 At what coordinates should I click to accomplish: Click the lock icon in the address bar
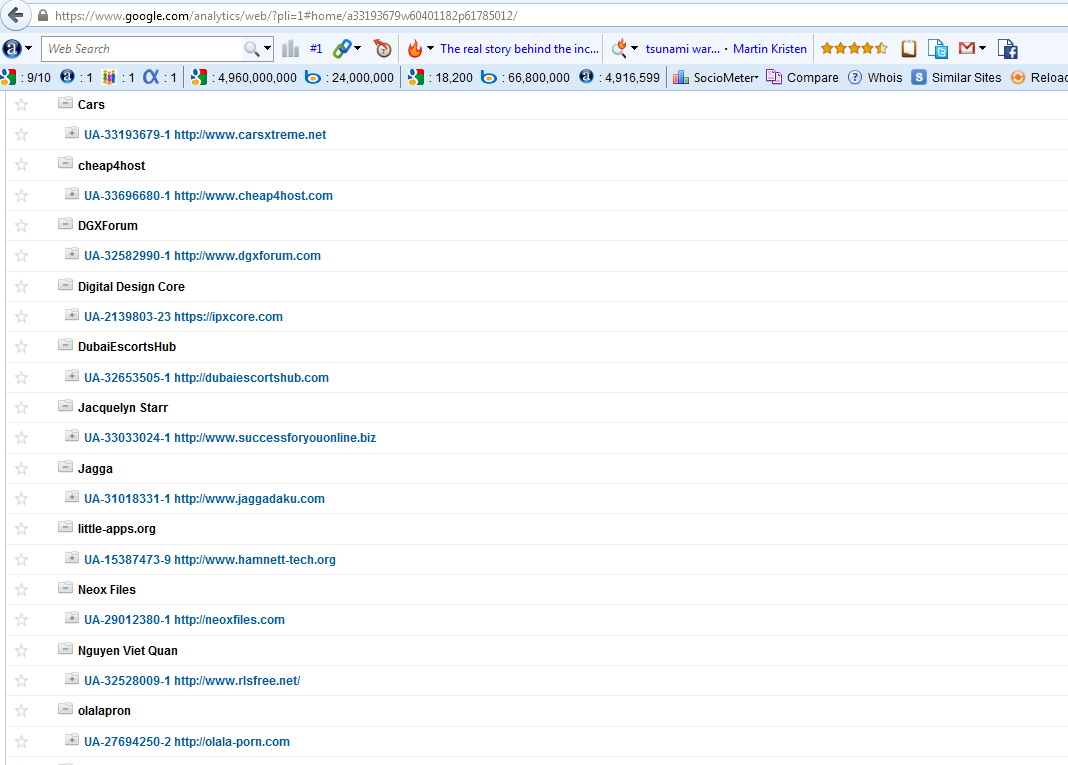43,15
